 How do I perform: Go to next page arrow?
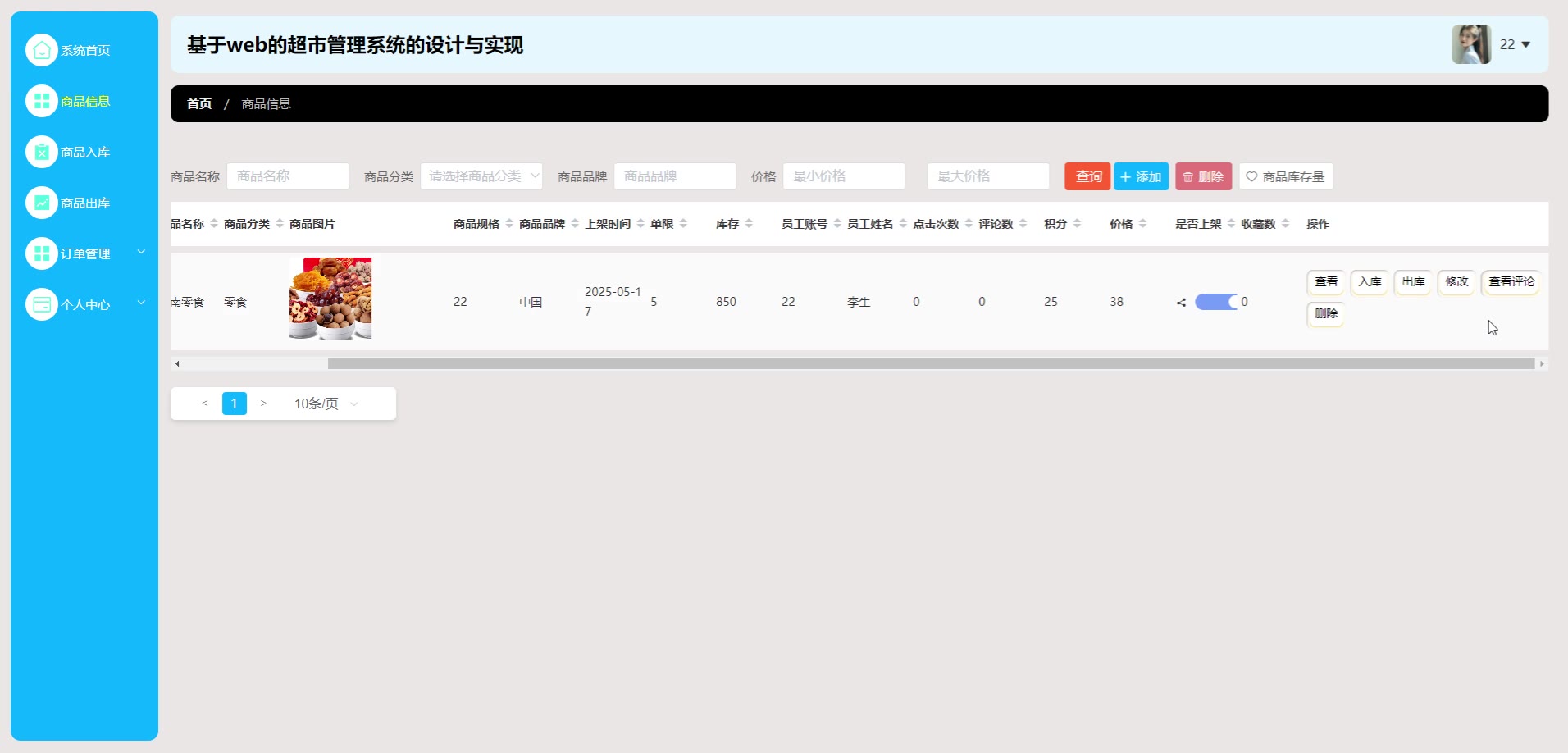click(263, 403)
